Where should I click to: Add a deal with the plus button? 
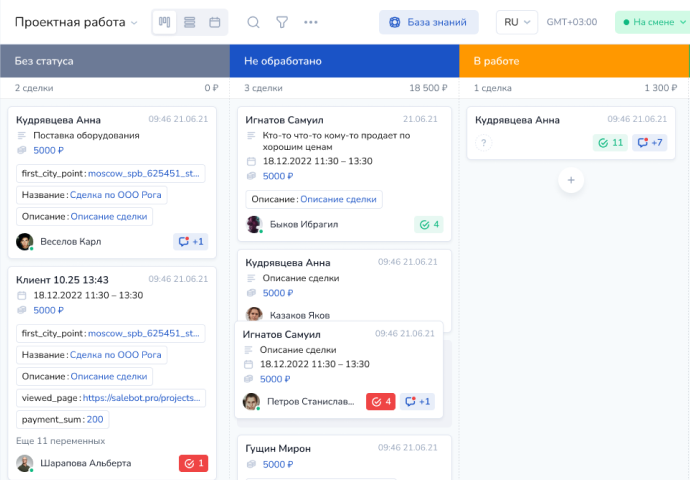[571, 180]
